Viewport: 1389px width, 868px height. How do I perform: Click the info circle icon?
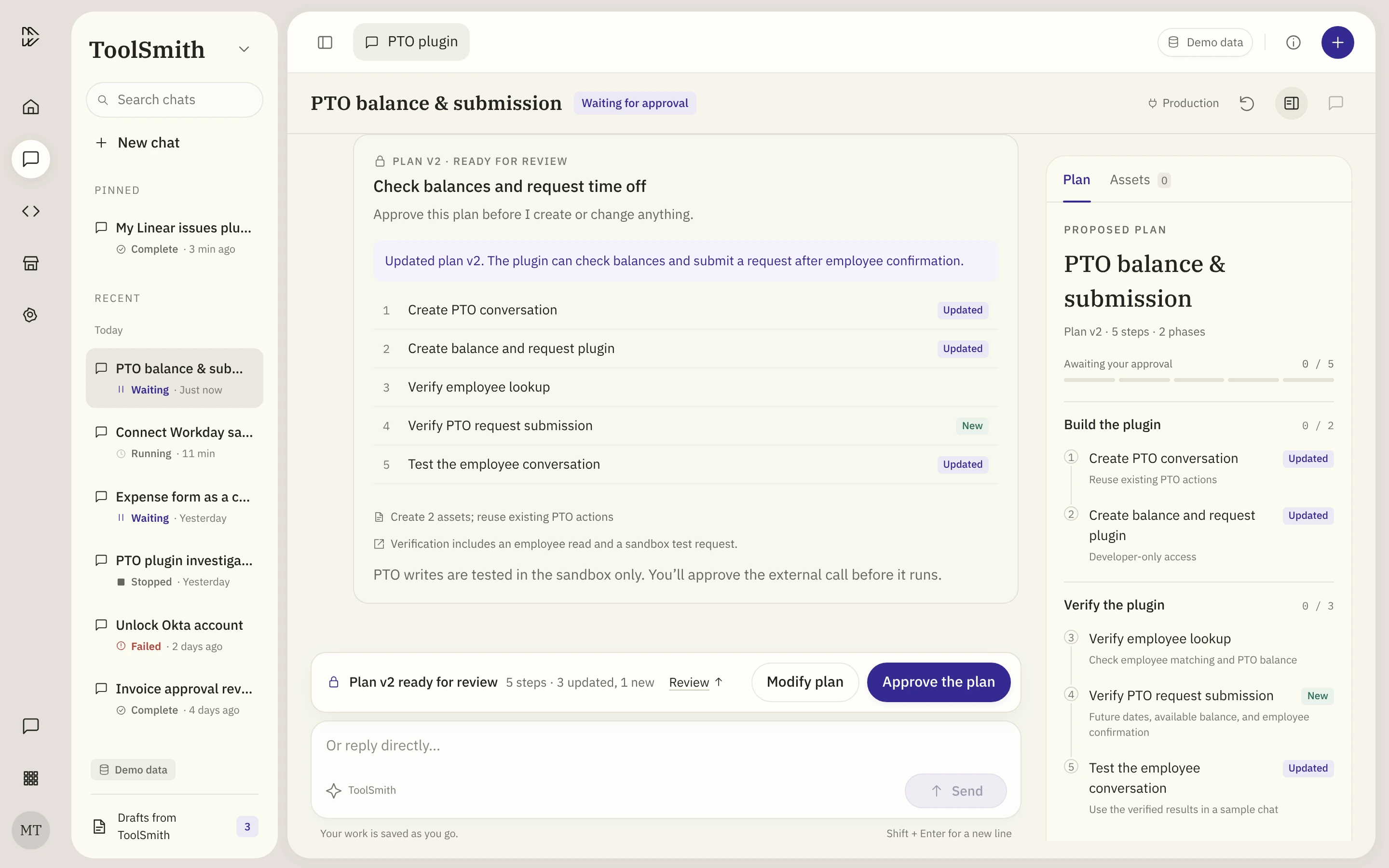click(1293, 42)
